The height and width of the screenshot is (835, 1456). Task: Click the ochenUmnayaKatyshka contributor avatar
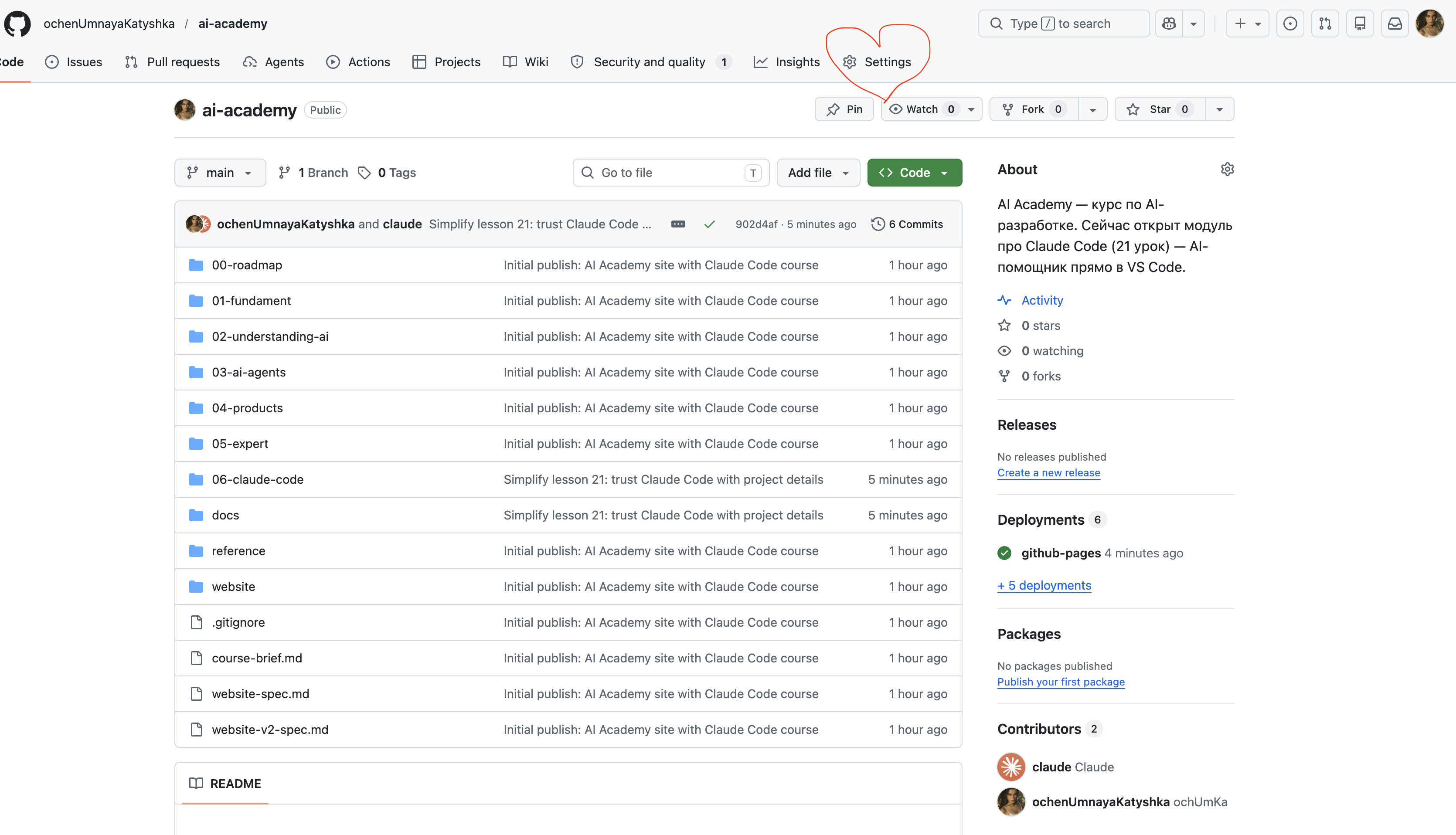1011,802
